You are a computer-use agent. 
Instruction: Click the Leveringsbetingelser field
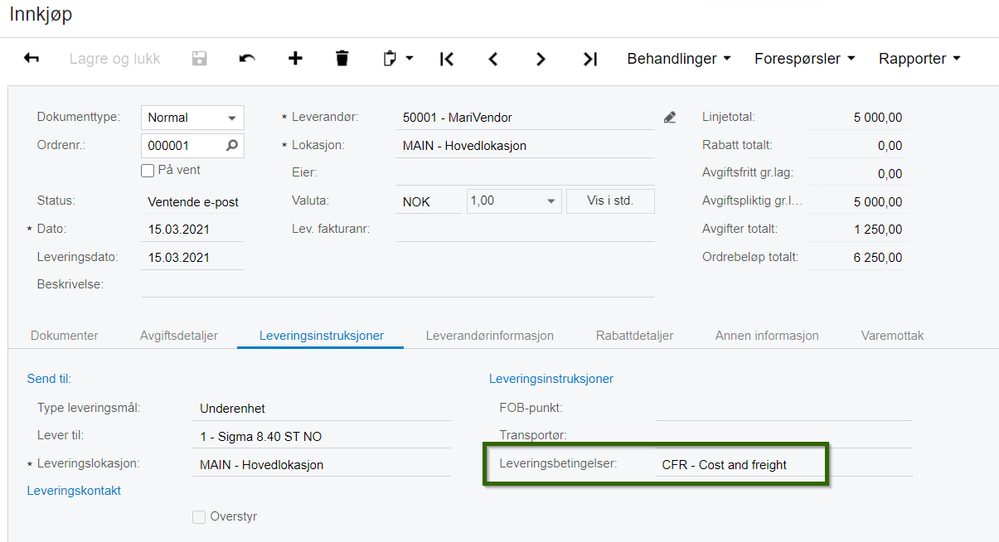pyautogui.click(x=740, y=465)
